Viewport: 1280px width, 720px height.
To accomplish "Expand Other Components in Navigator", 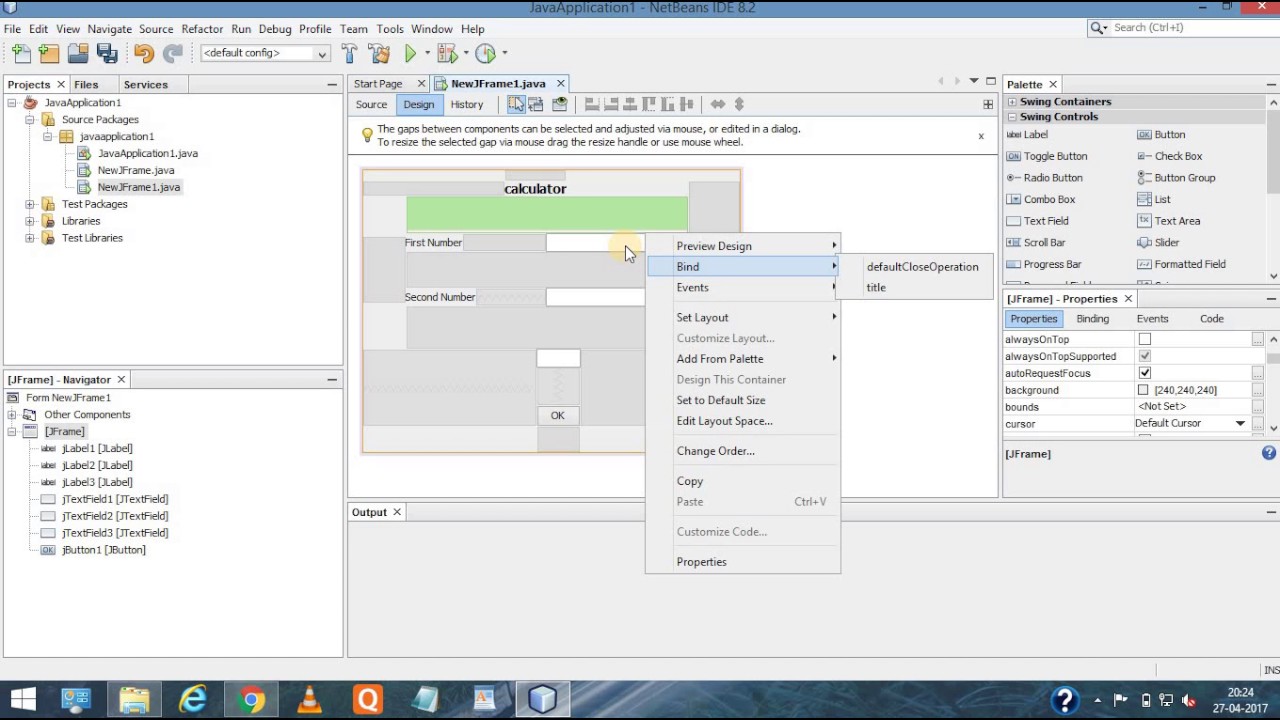I will pyautogui.click(x=12, y=414).
